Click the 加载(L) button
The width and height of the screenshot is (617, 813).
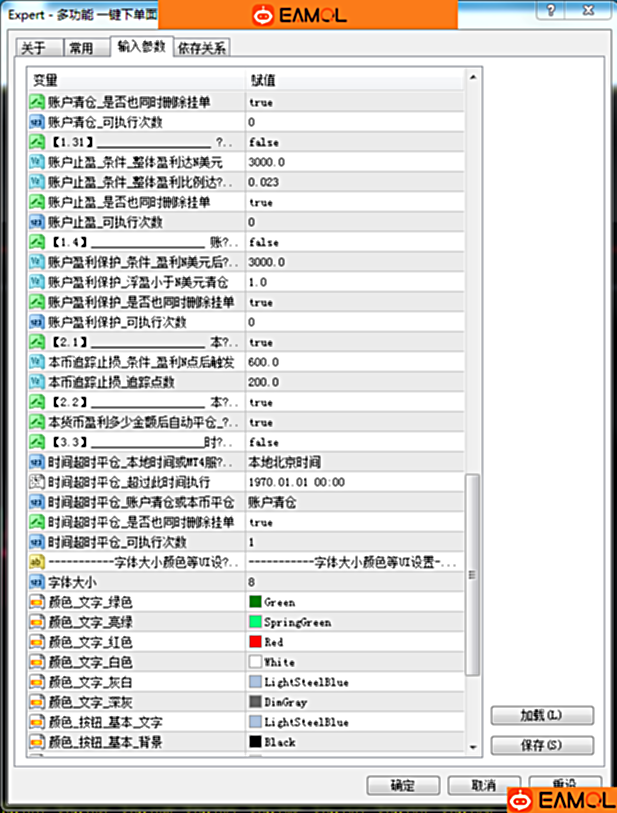pos(542,716)
